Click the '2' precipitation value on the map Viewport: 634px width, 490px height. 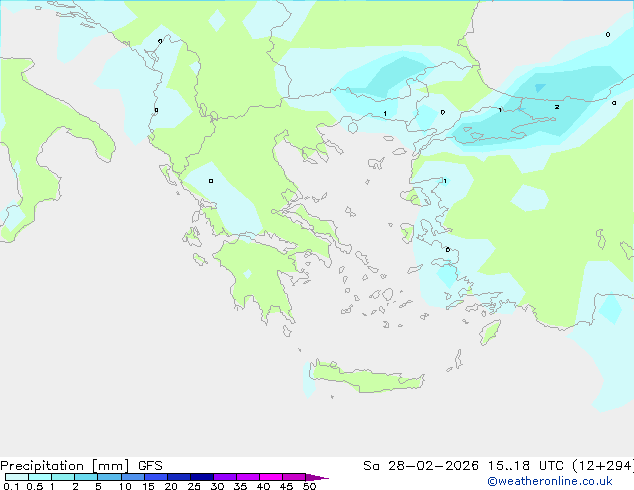click(557, 107)
